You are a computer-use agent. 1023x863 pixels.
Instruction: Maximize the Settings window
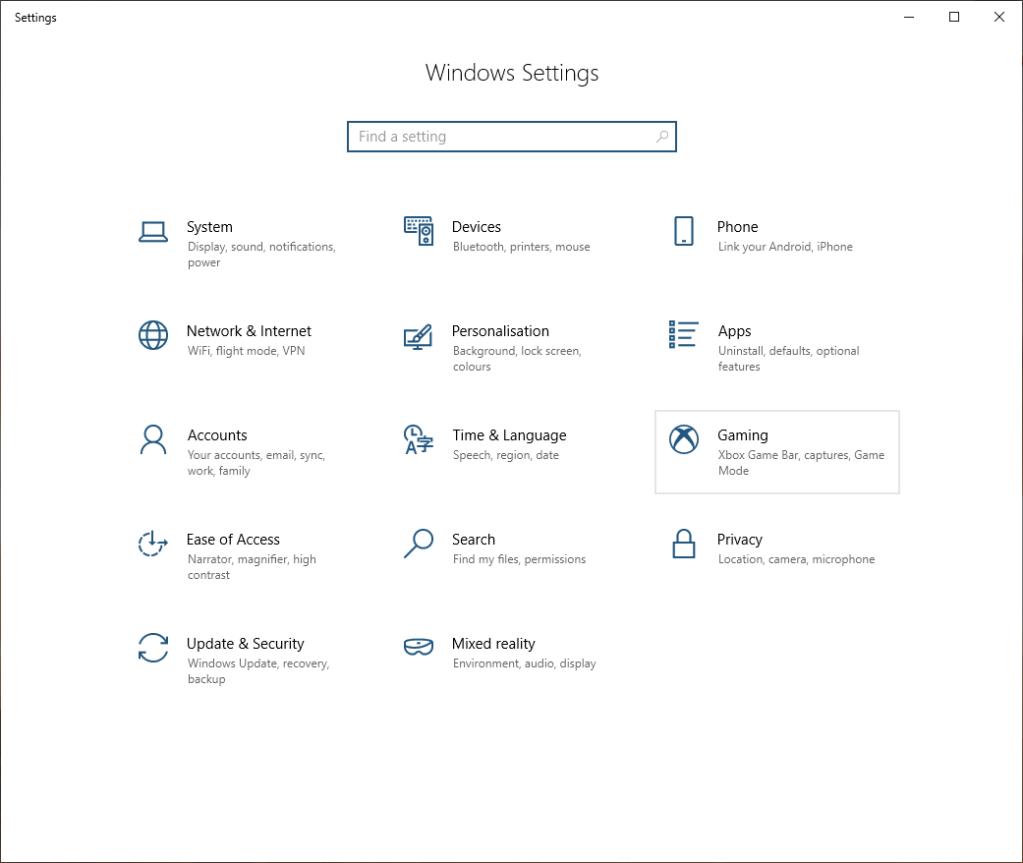[954, 17]
